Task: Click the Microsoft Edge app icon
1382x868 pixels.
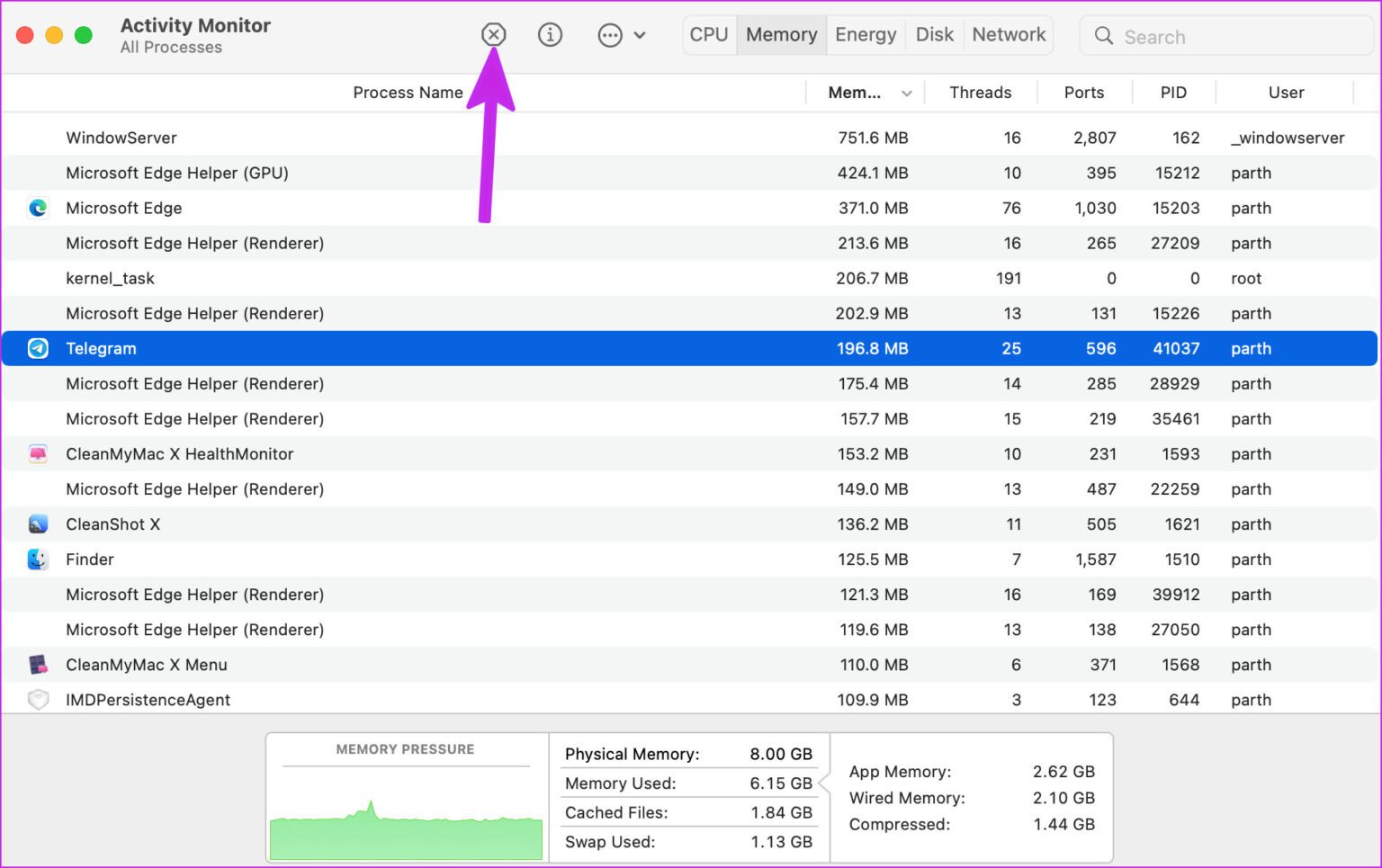Action: (x=38, y=208)
